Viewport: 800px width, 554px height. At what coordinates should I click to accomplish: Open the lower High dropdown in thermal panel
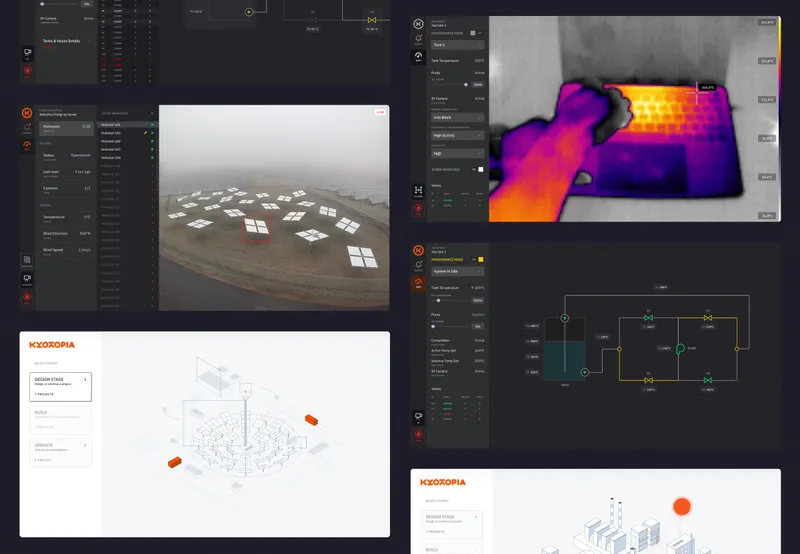coord(457,154)
